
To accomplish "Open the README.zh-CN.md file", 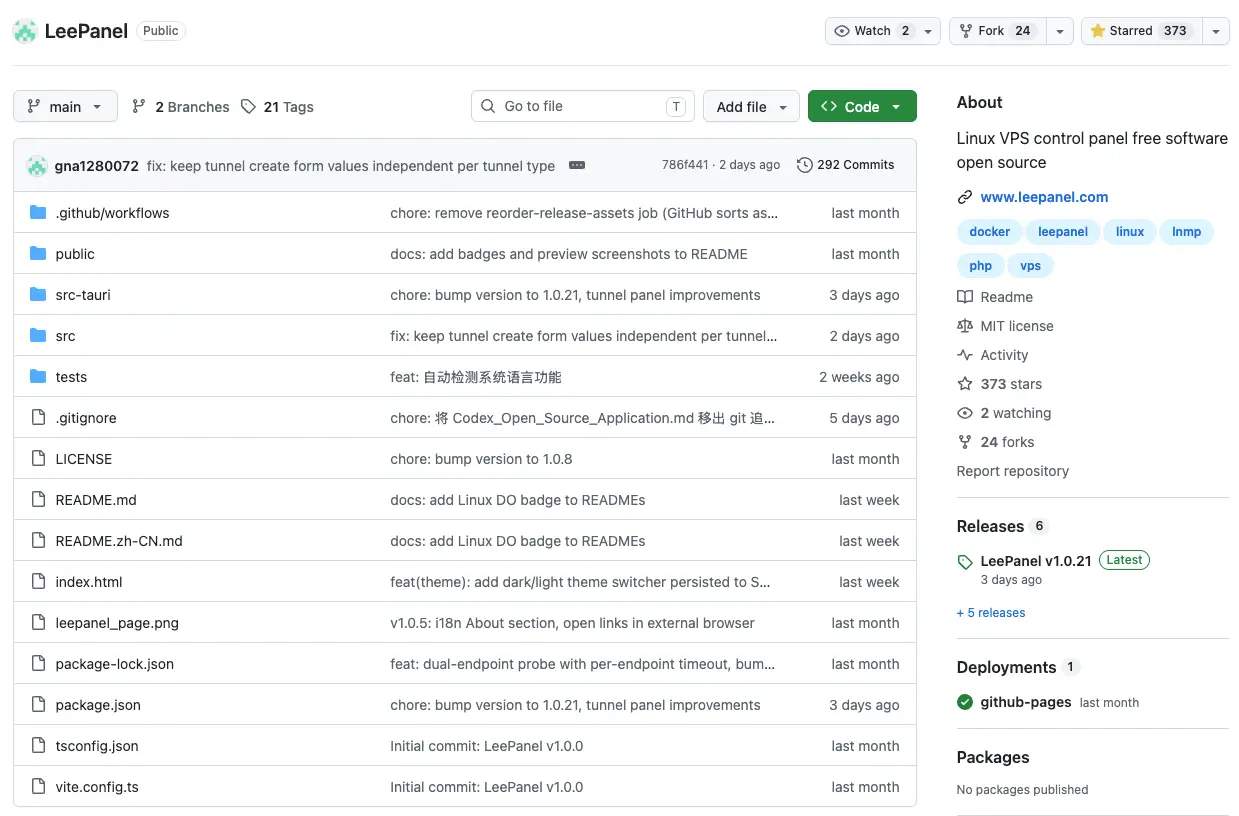I will point(119,541).
